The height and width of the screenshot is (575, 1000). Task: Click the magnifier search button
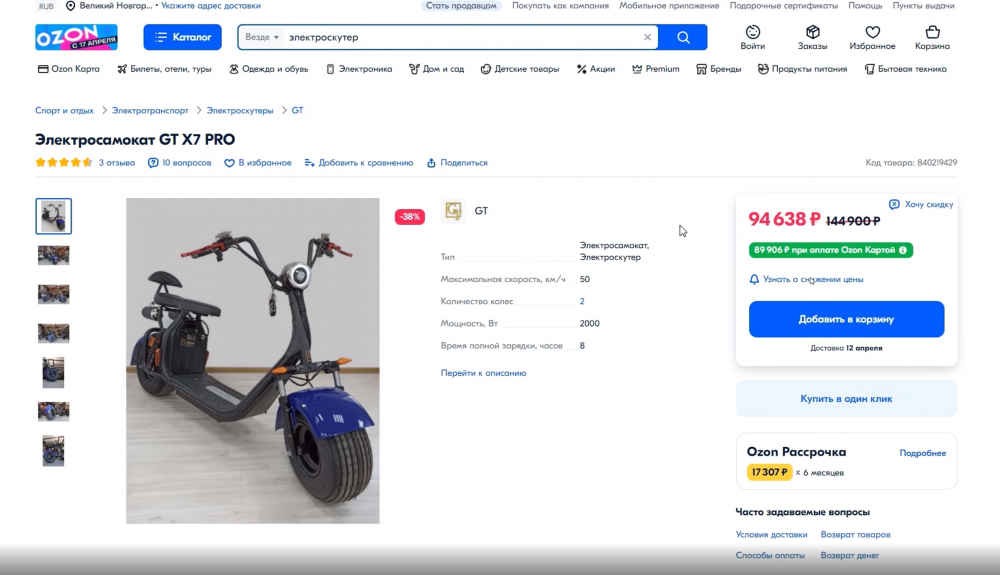tap(683, 37)
